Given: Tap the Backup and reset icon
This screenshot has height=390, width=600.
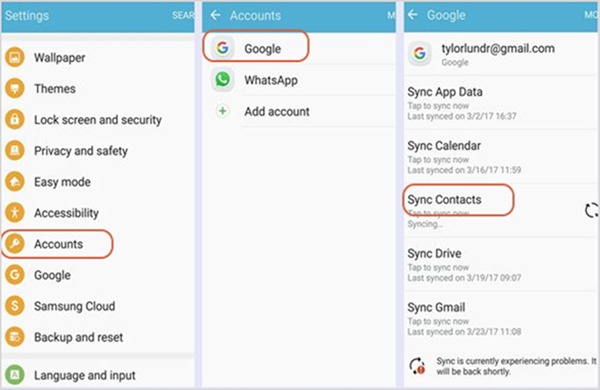Looking at the screenshot, I should (15, 336).
